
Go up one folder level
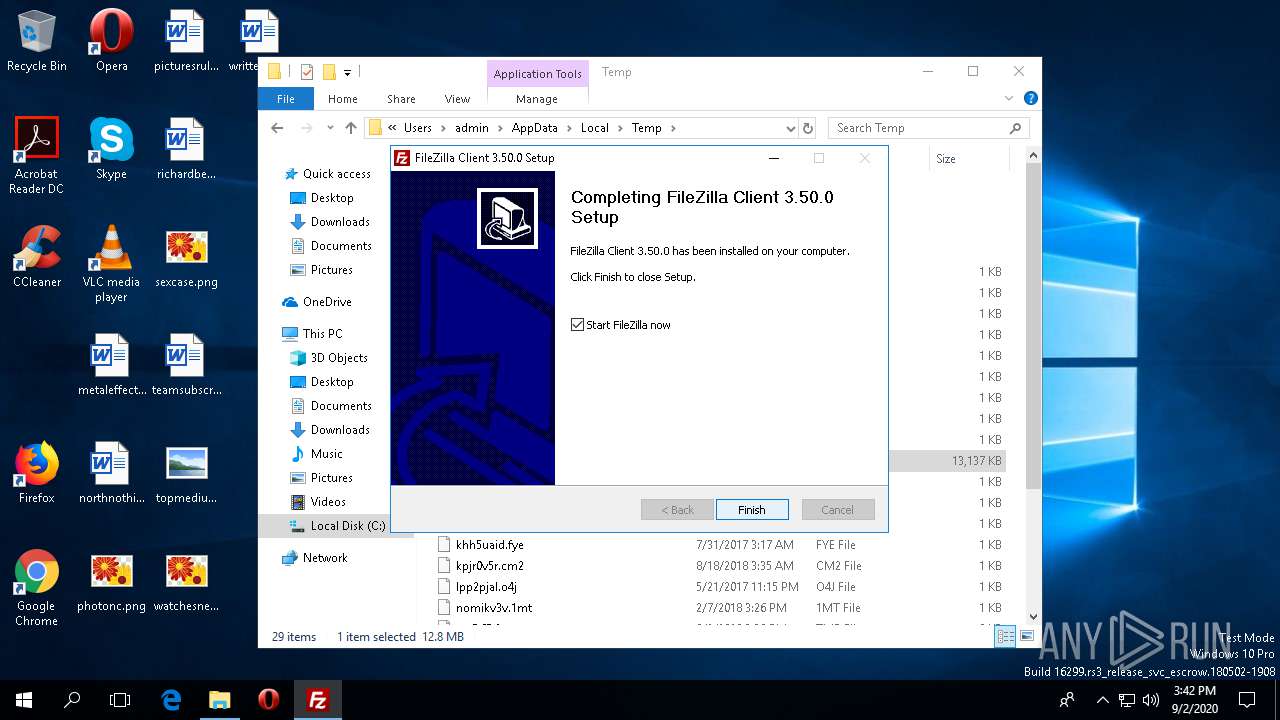point(350,128)
